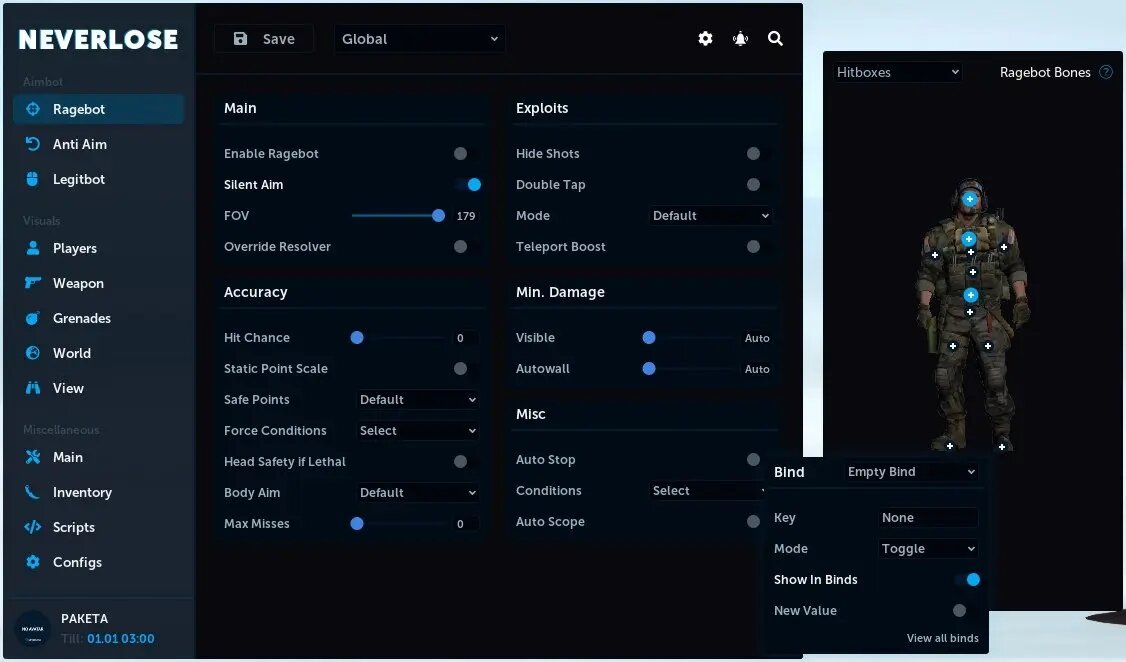The width and height of the screenshot is (1126, 662).
Task: Open the Scripts section
Action: click(98, 527)
